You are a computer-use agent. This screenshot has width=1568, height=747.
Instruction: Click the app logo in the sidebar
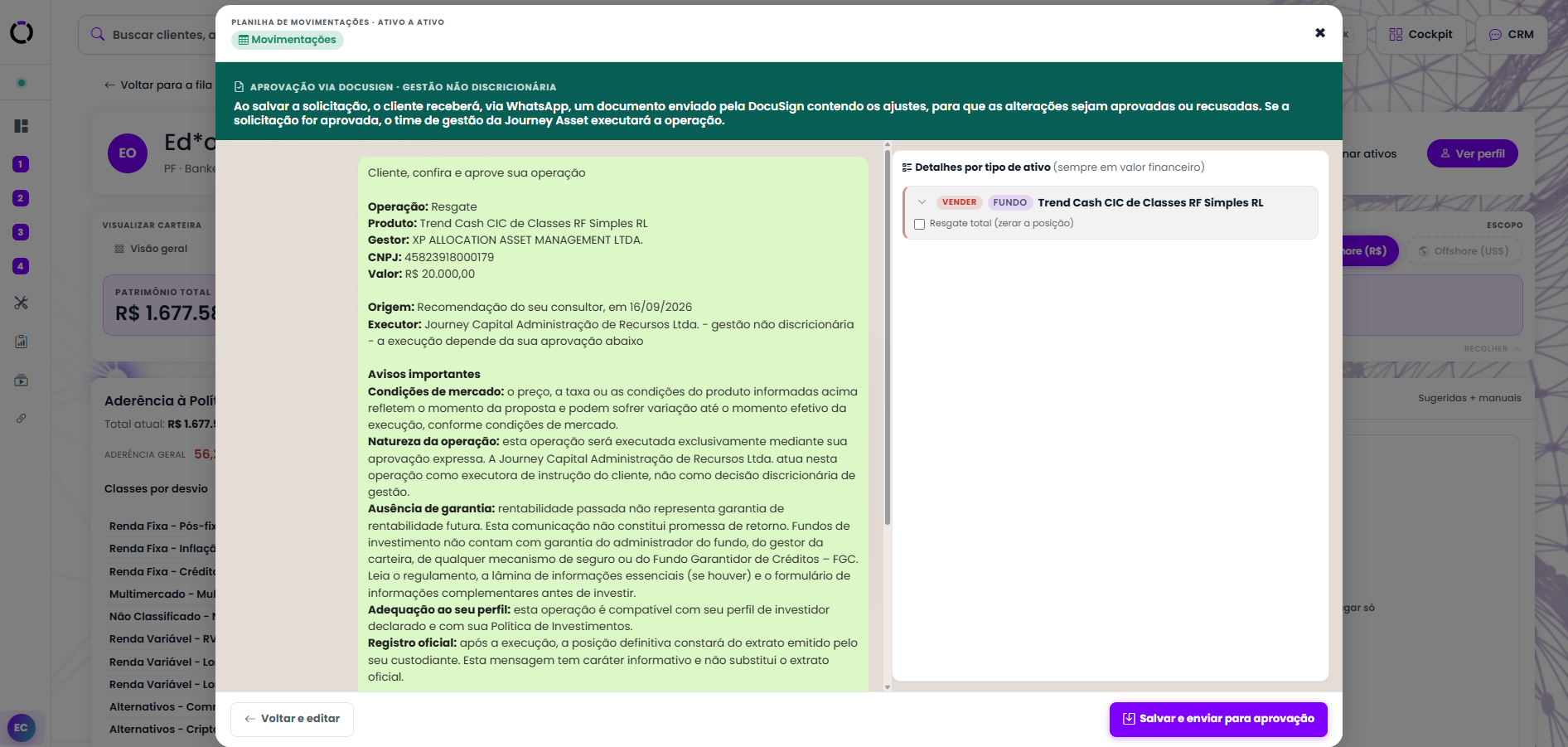(22, 32)
